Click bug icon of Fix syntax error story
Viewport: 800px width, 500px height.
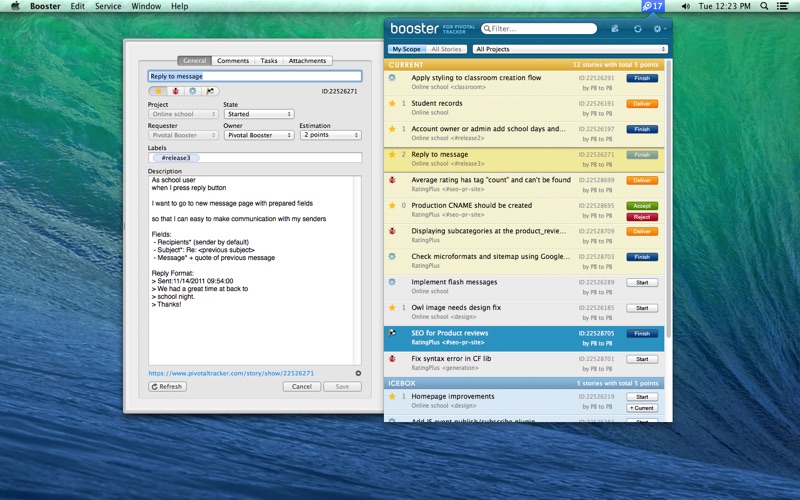[x=392, y=358]
